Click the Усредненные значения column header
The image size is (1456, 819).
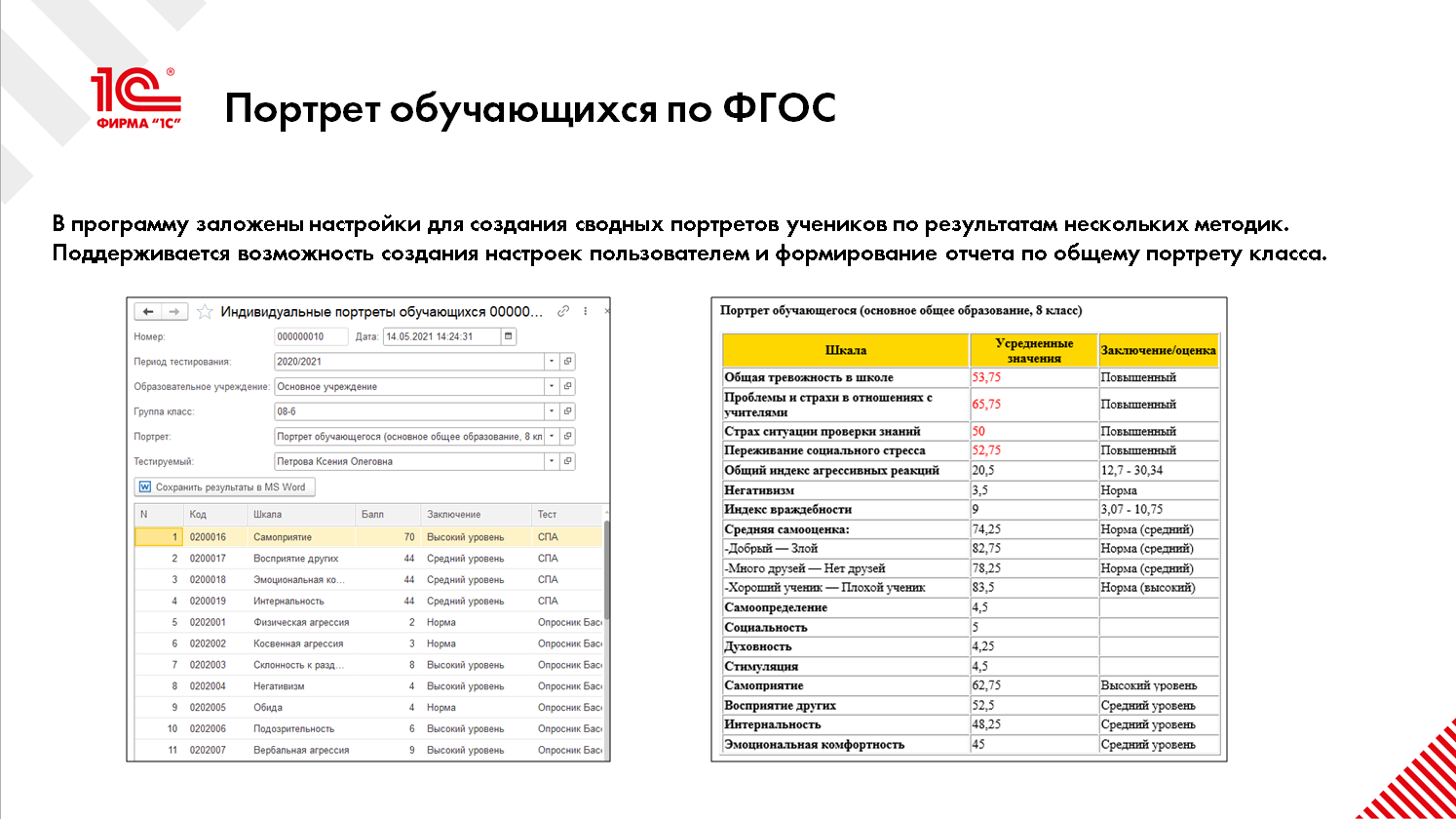tap(1034, 351)
